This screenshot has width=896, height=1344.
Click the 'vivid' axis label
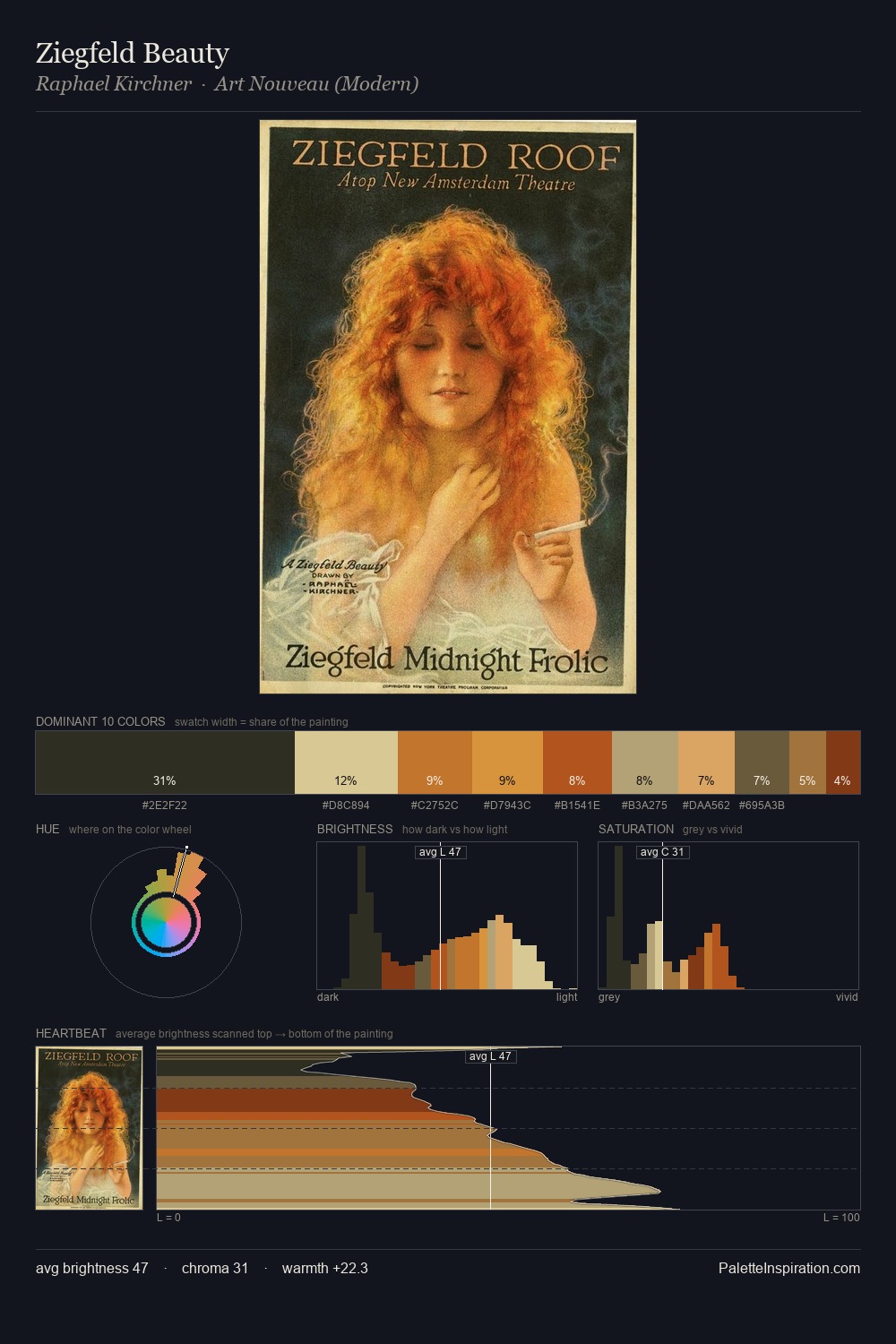[x=847, y=997]
